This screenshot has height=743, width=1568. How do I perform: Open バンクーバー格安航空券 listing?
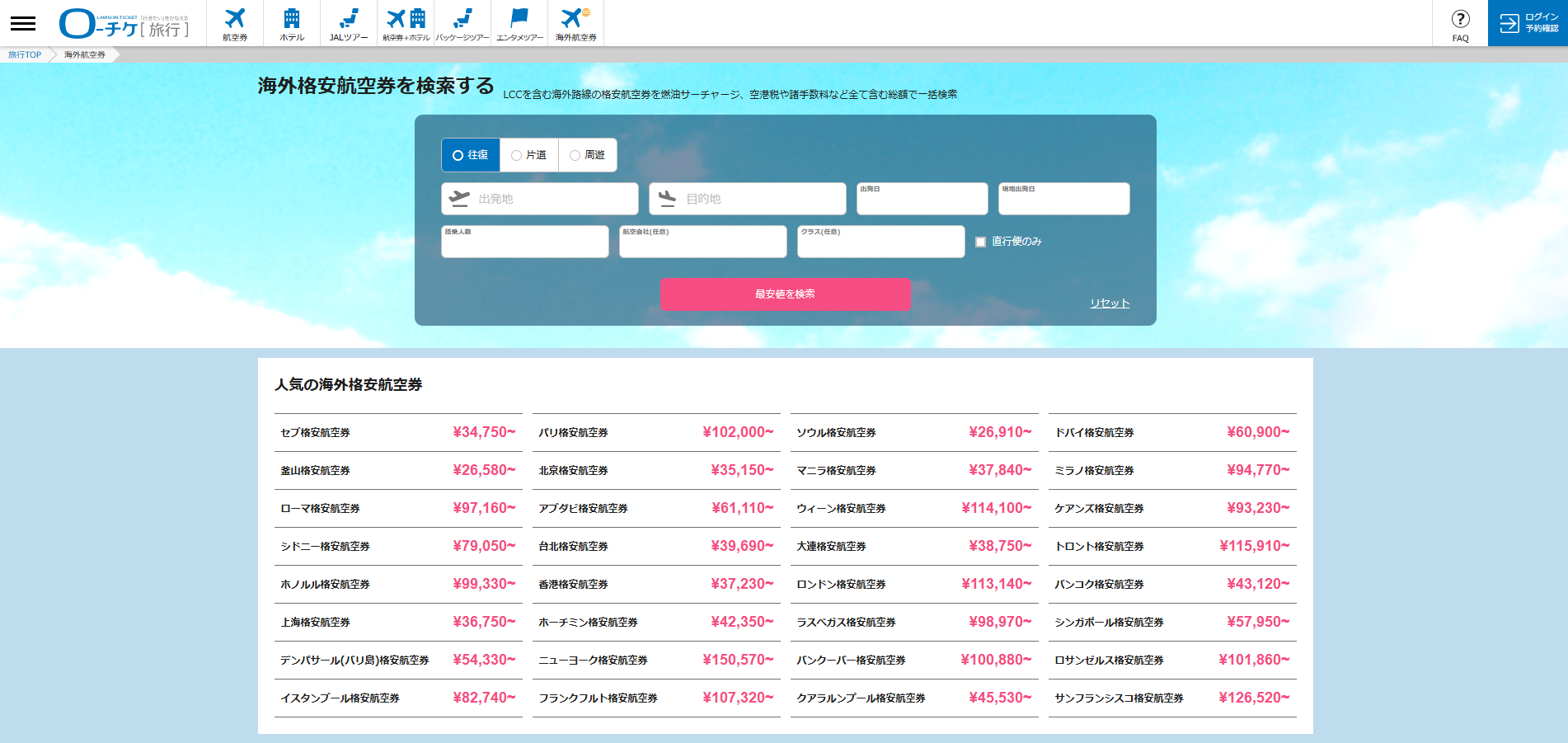coord(914,660)
